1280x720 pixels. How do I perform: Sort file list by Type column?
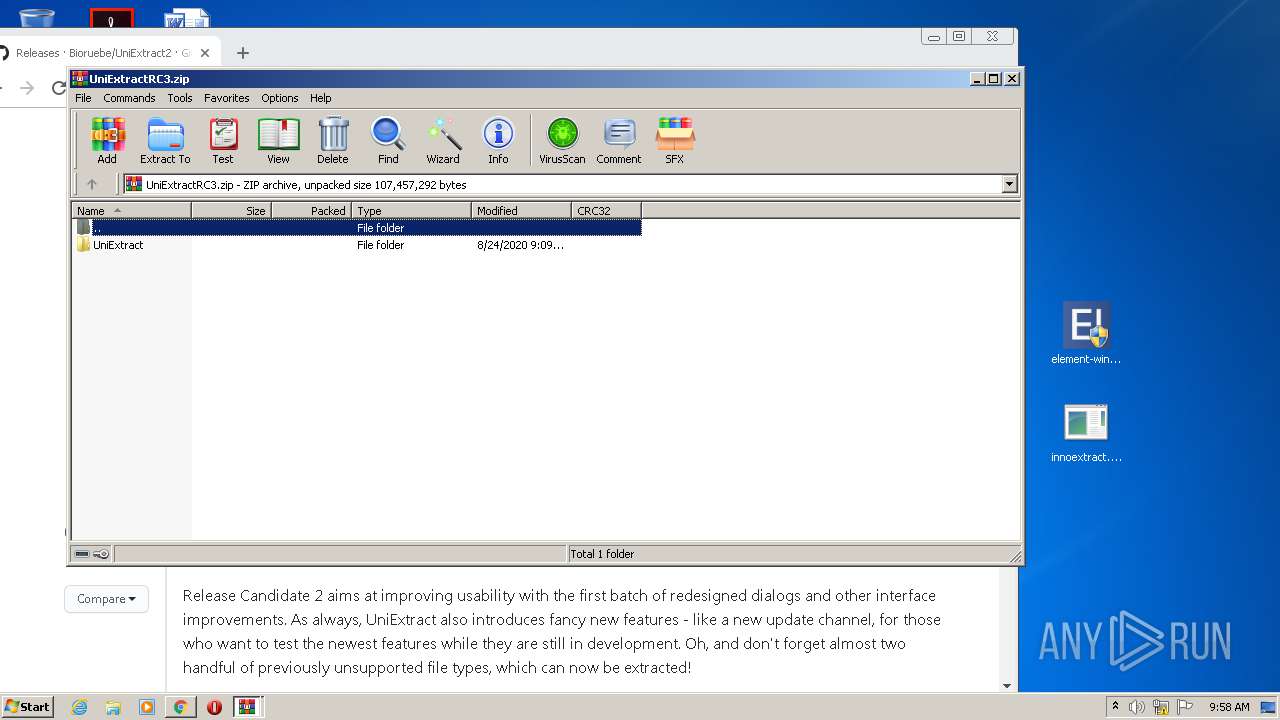411,210
